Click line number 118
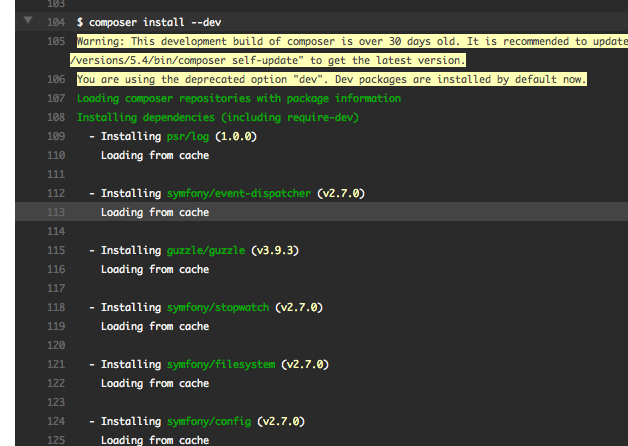628x446 pixels. [x=56, y=307]
